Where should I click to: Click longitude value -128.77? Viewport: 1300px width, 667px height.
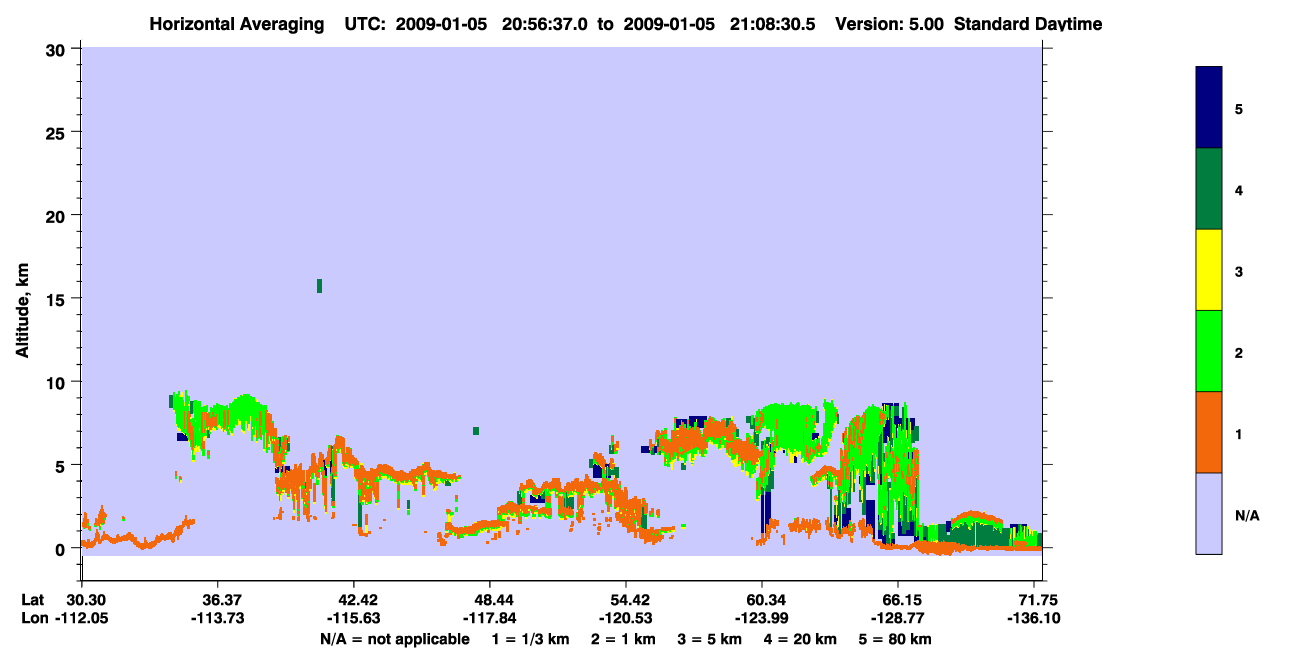click(x=898, y=618)
